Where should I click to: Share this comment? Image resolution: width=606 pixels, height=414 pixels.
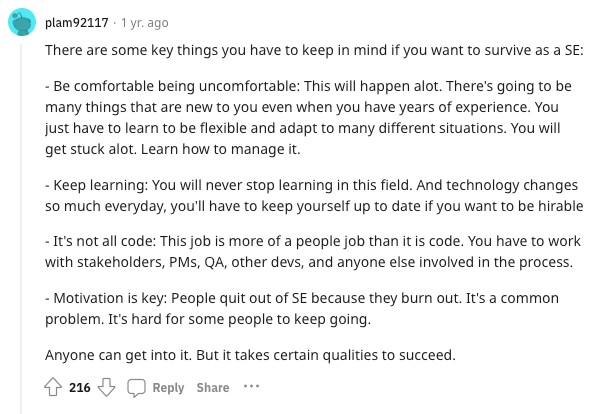(x=213, y=387)
